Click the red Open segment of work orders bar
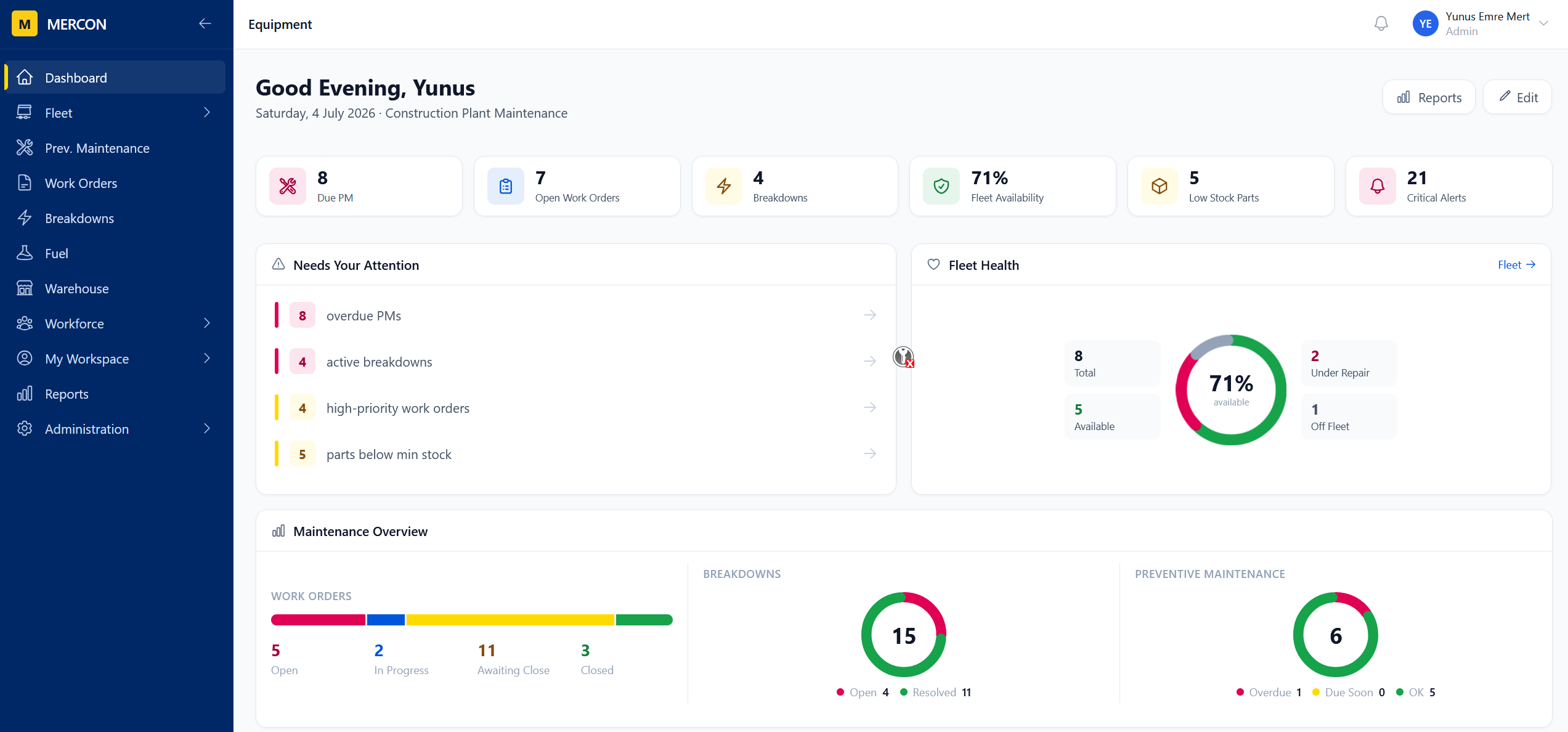Image resolution: width=1568 pixels, height=732 pixels. pyautogui.click(x=318, y=620)
